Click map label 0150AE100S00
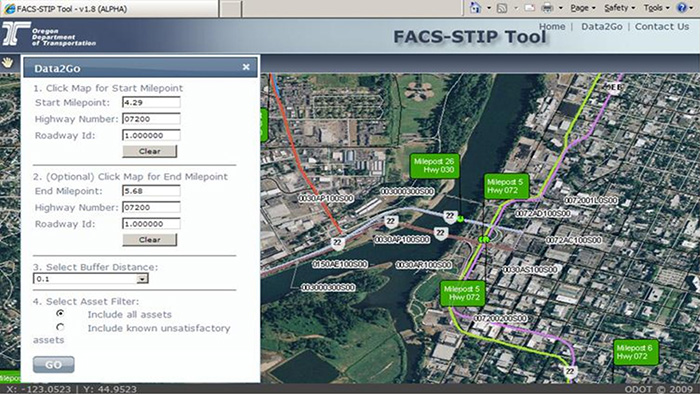This screenshot has height=394, width=700. (x=340, y=264)
